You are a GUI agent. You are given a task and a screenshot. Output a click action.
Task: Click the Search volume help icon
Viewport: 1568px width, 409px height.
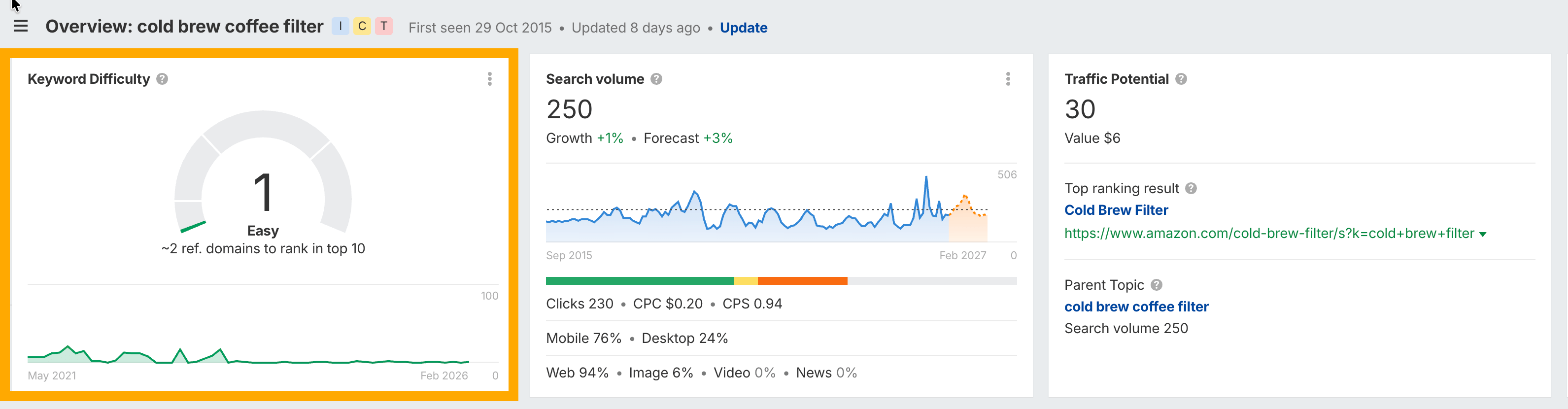point(656,79)
